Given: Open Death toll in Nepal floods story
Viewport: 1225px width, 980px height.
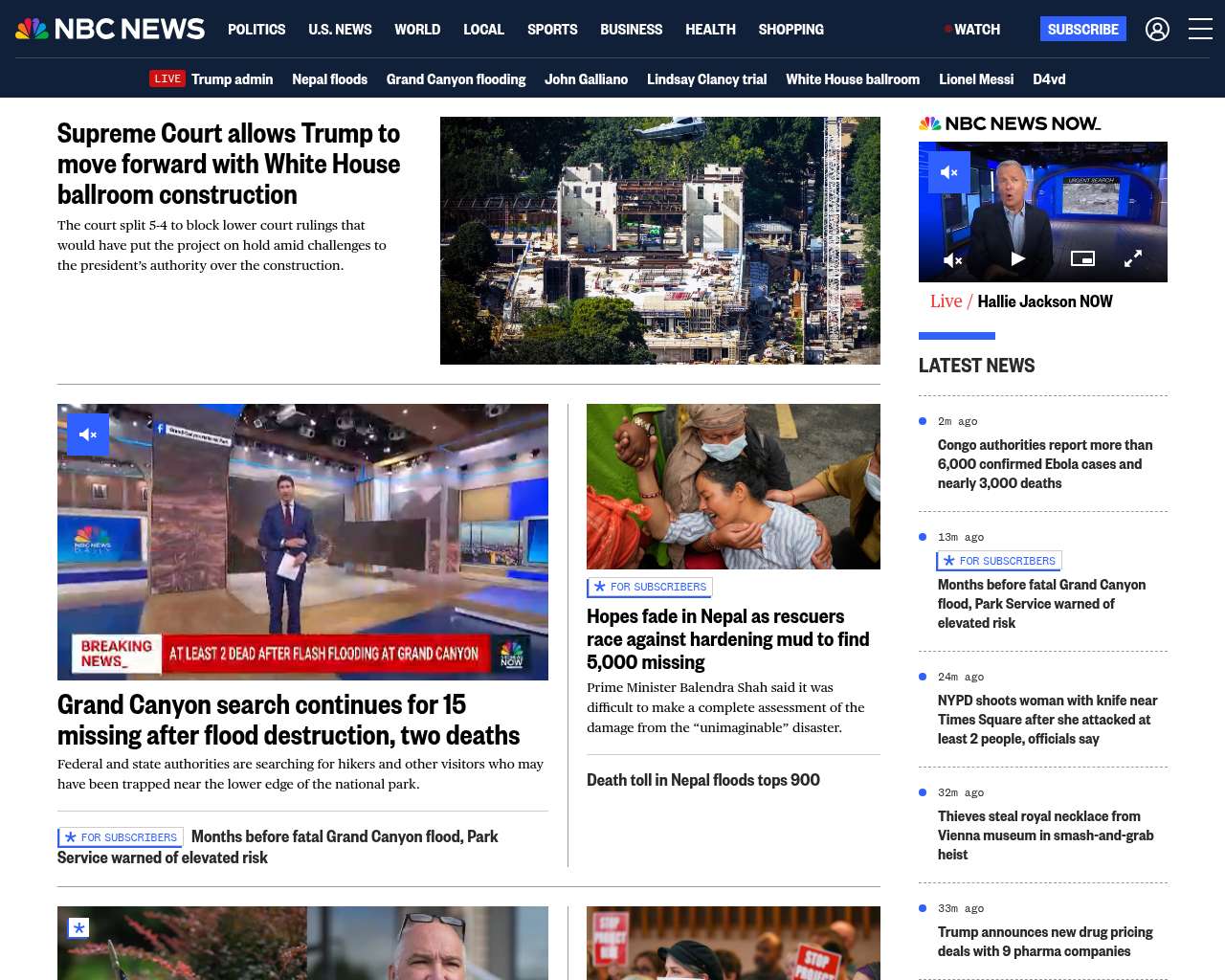Looking at the screenshot, I should [x=703, y=780].
